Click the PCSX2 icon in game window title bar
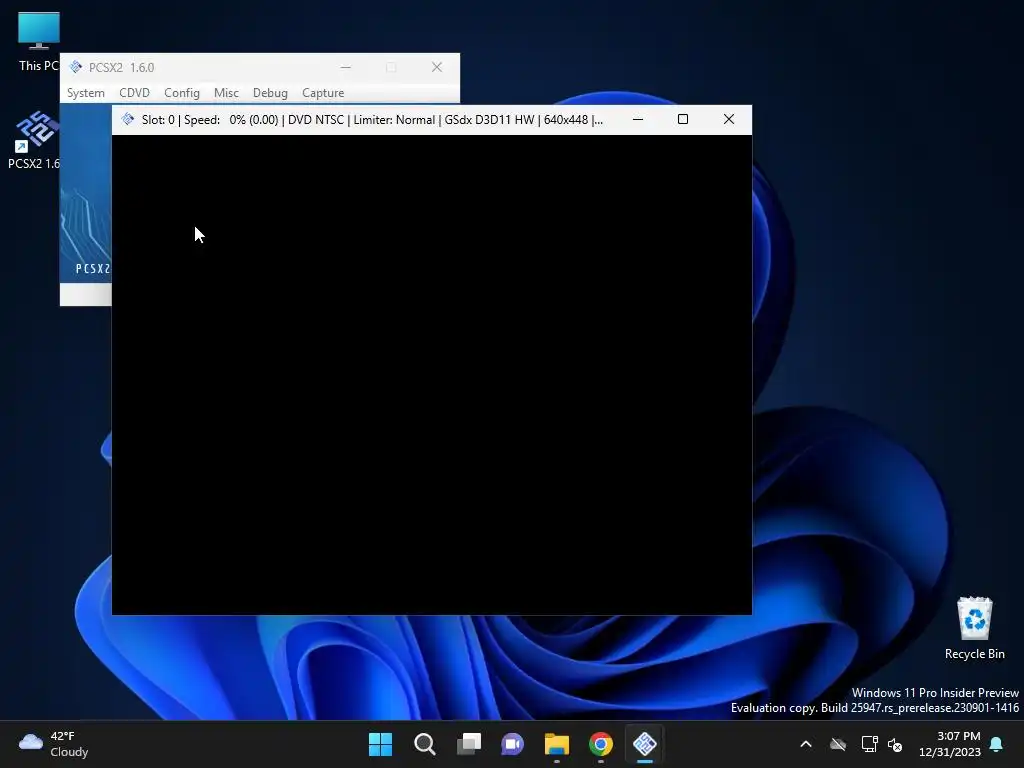The image size is (1024, 768). coord(128,120)
